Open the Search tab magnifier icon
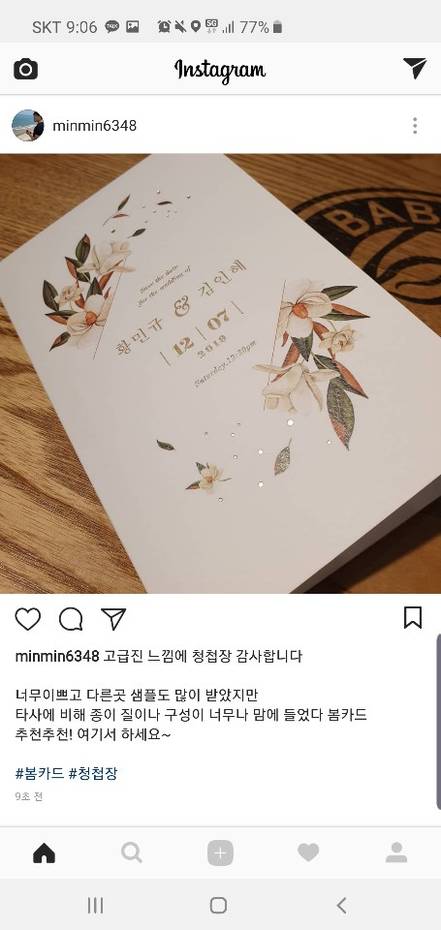The width and height of the screenshot is (441, 930). [x=132, y=853]
